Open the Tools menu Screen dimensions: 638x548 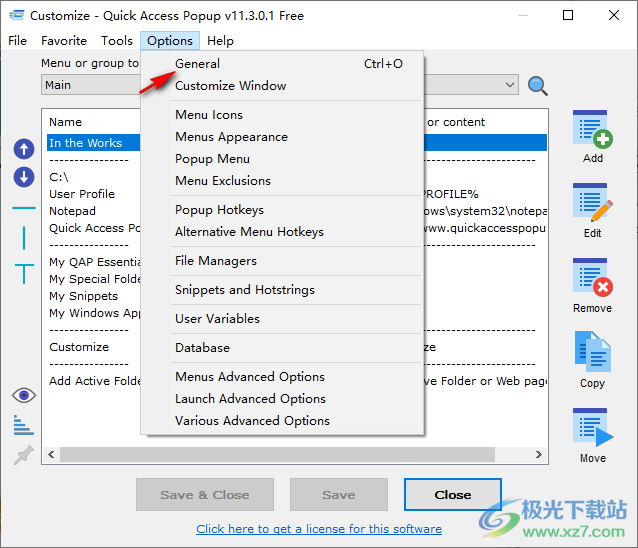click(x=117, y=41)
